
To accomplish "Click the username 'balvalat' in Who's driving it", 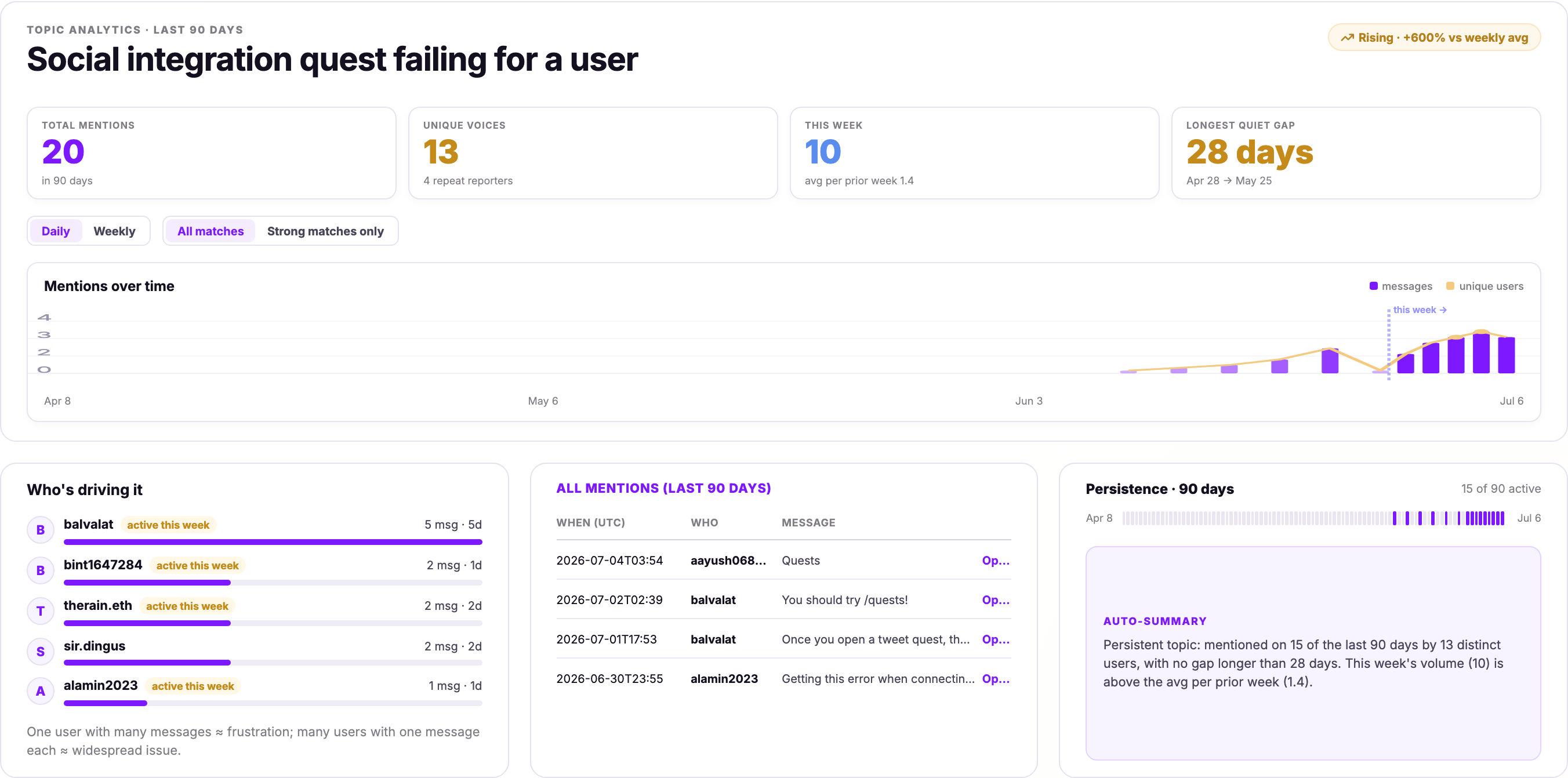I will point(88,524).
